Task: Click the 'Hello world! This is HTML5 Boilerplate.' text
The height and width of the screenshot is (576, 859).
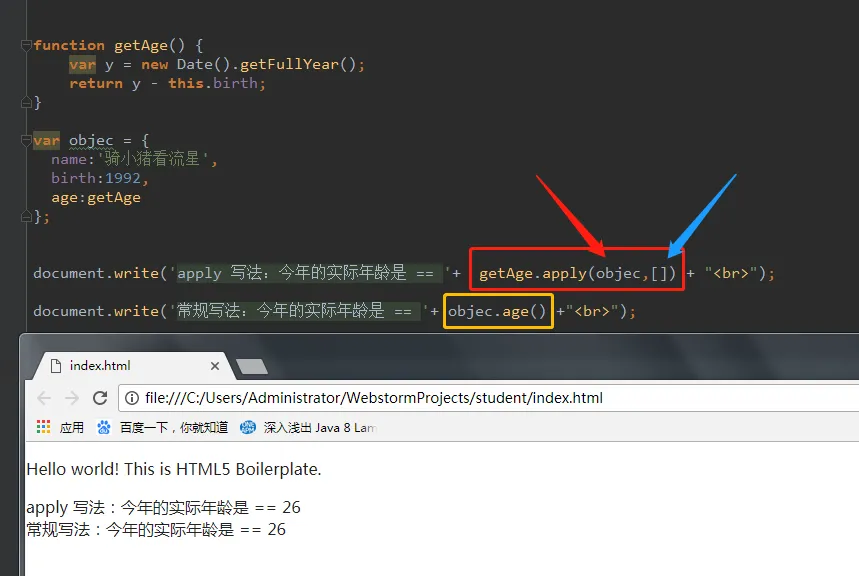Action: [174, 469]
